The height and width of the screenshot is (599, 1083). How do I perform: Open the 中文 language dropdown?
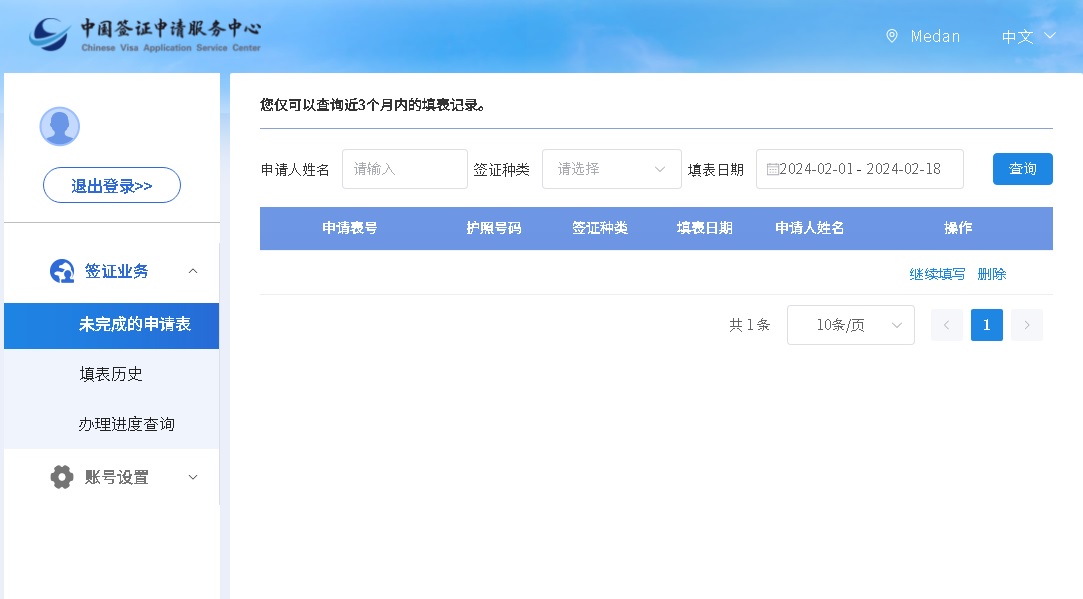tap(1029, 36)
